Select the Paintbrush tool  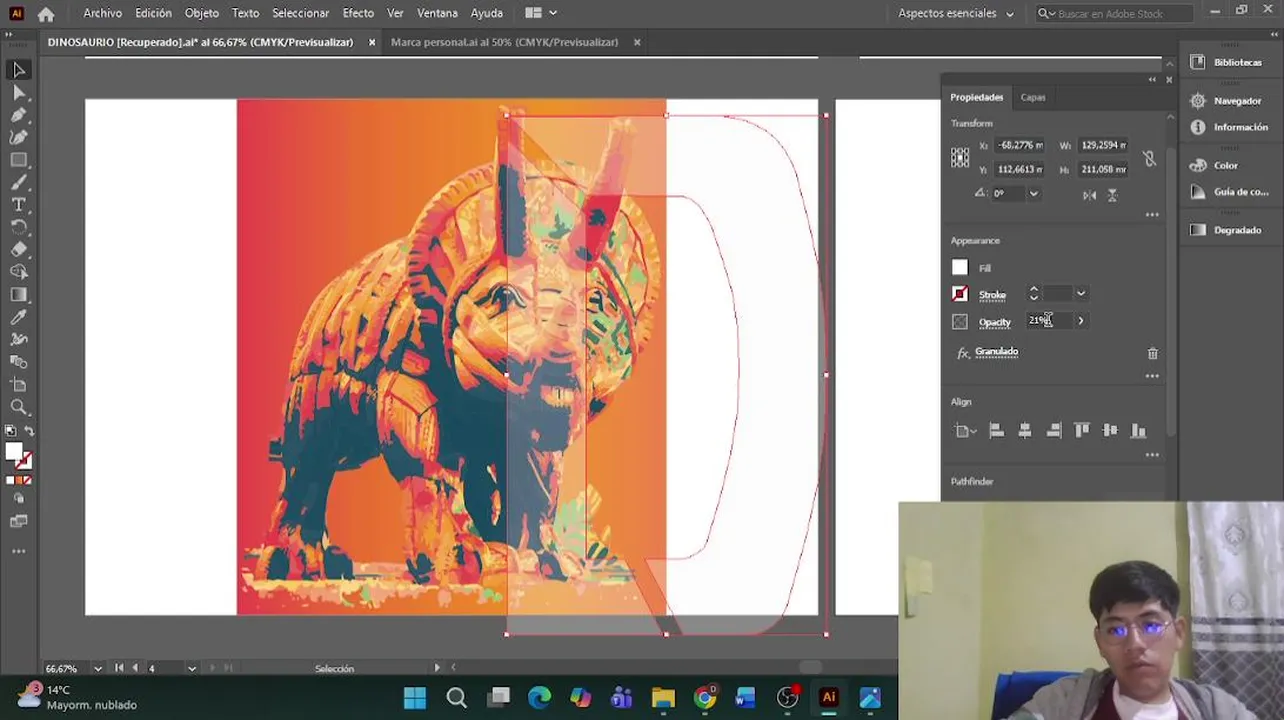point(18,182)
